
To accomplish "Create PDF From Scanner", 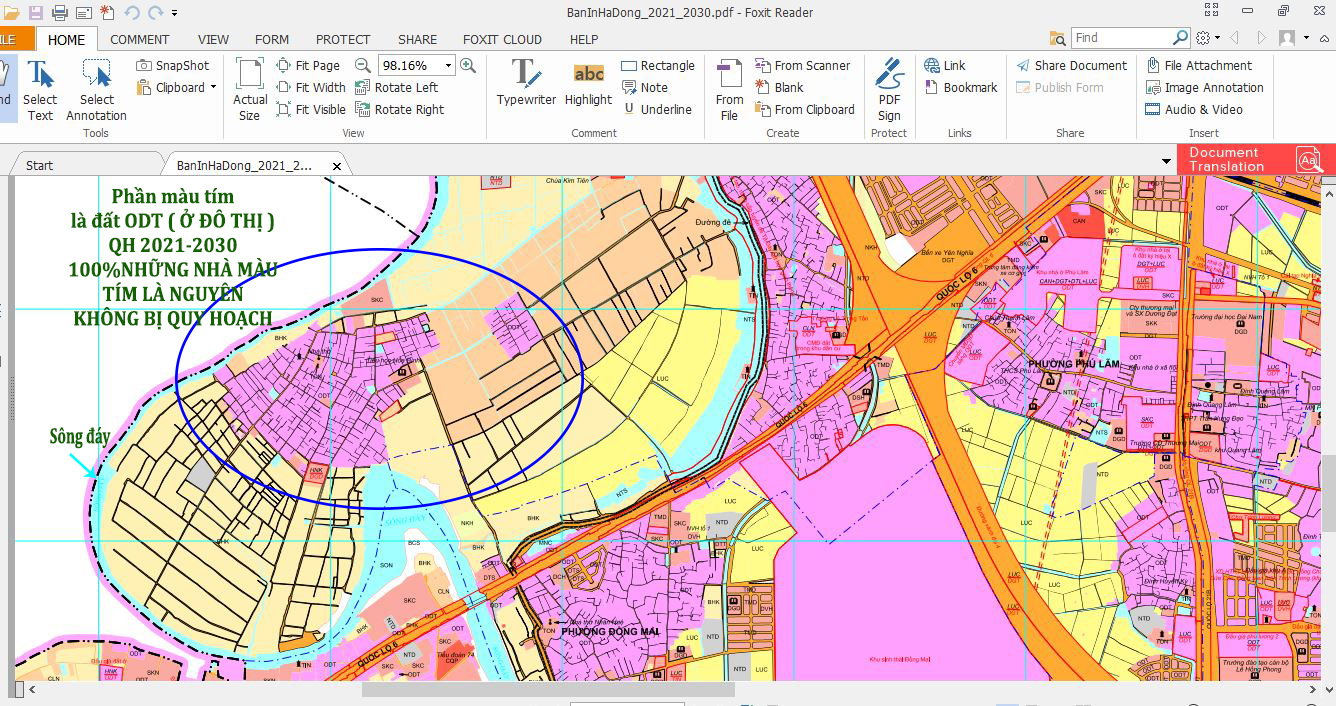I will 803,65.
